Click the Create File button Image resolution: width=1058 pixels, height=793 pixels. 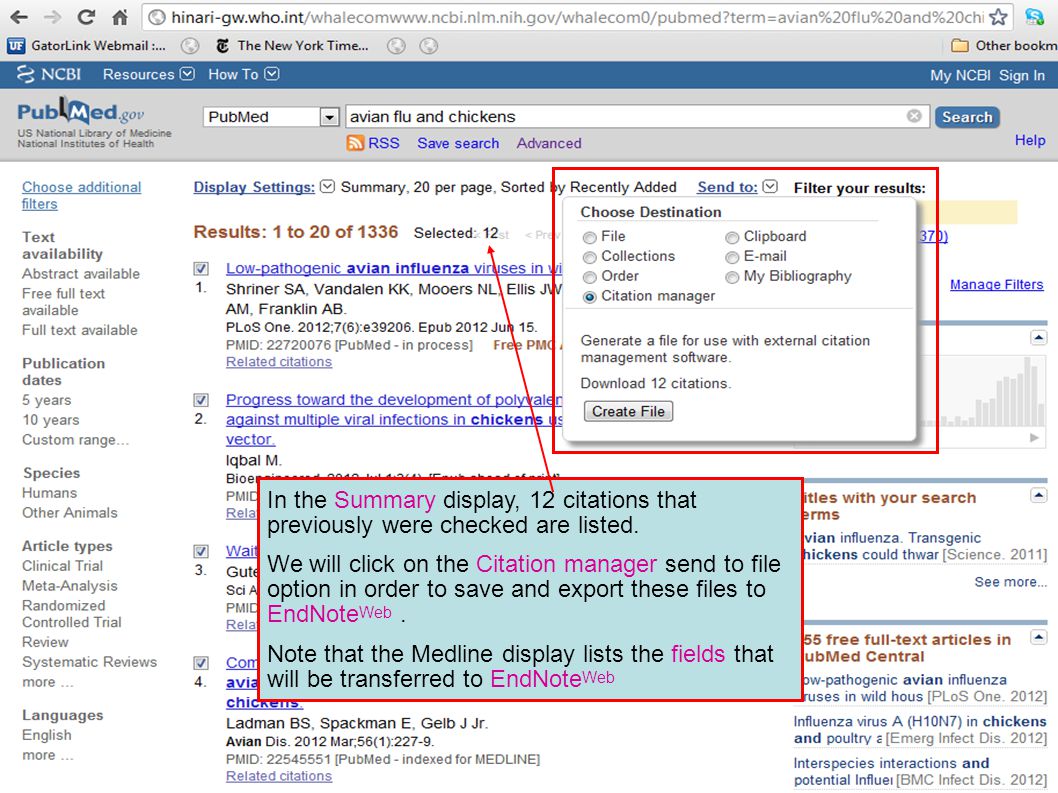(628, 411)
